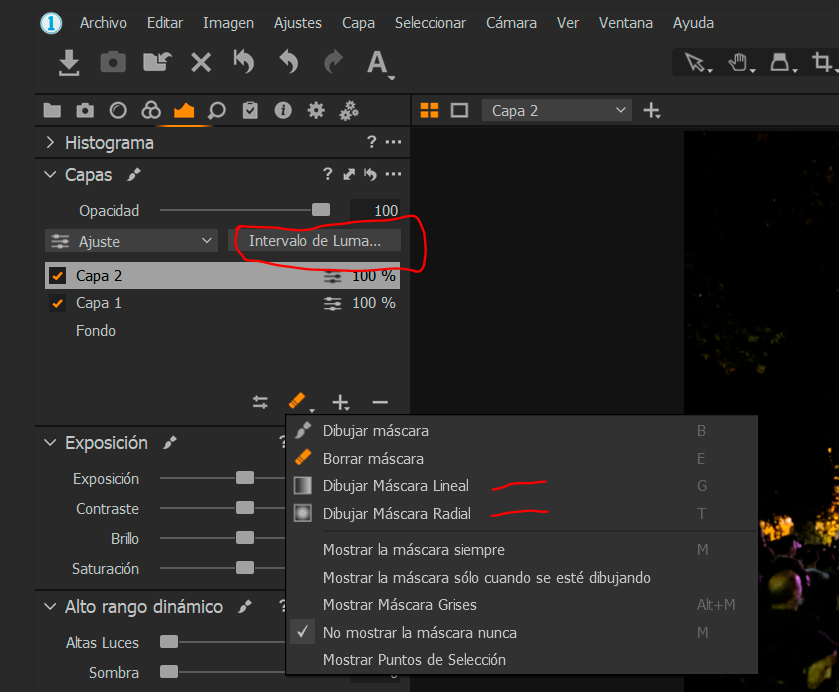Click the Opacidad slider handle
Screen dimensions: 839x692
point(321,210)
